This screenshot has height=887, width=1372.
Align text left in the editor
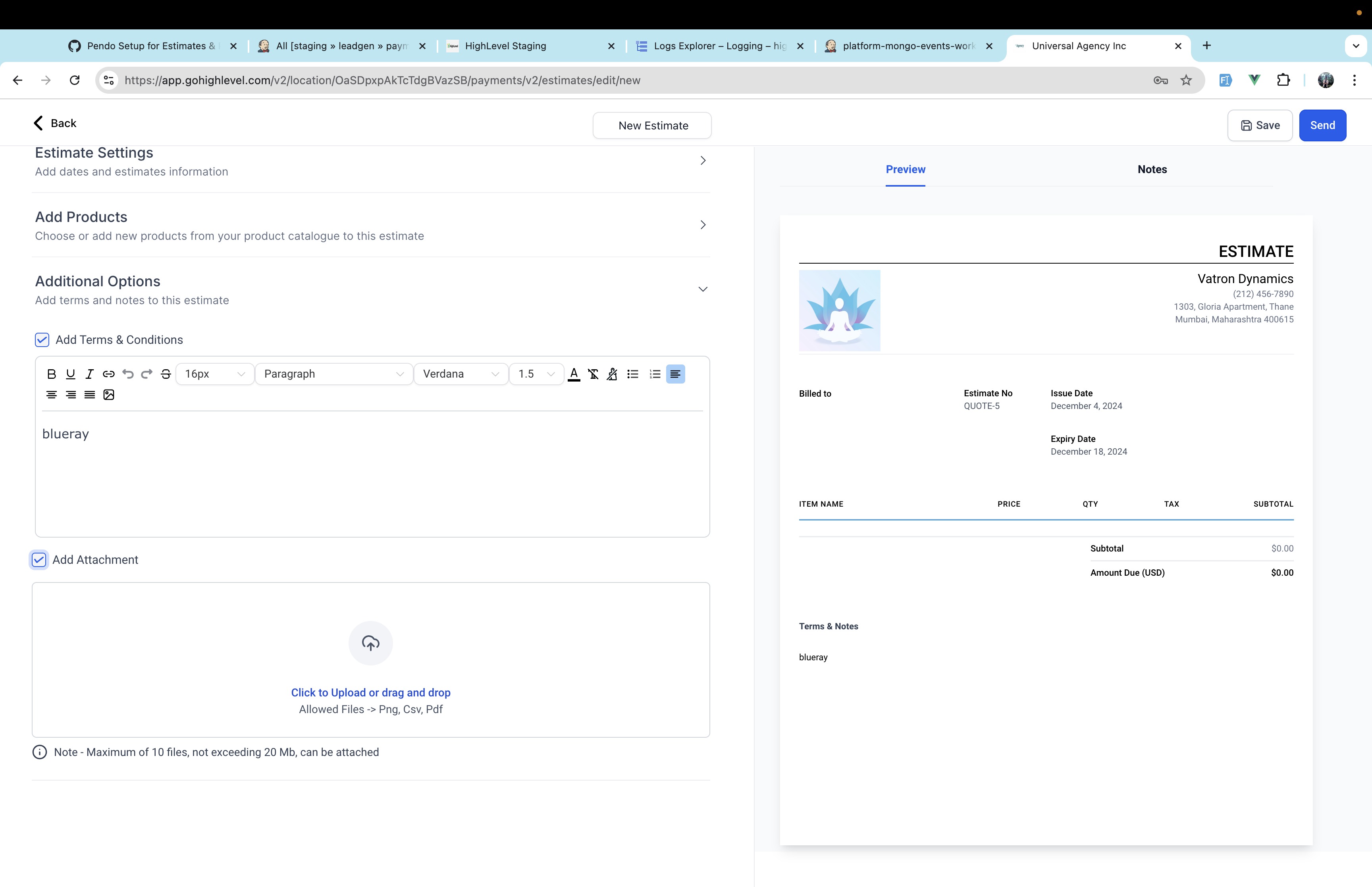pyautogui.click(x=675, y=374)
